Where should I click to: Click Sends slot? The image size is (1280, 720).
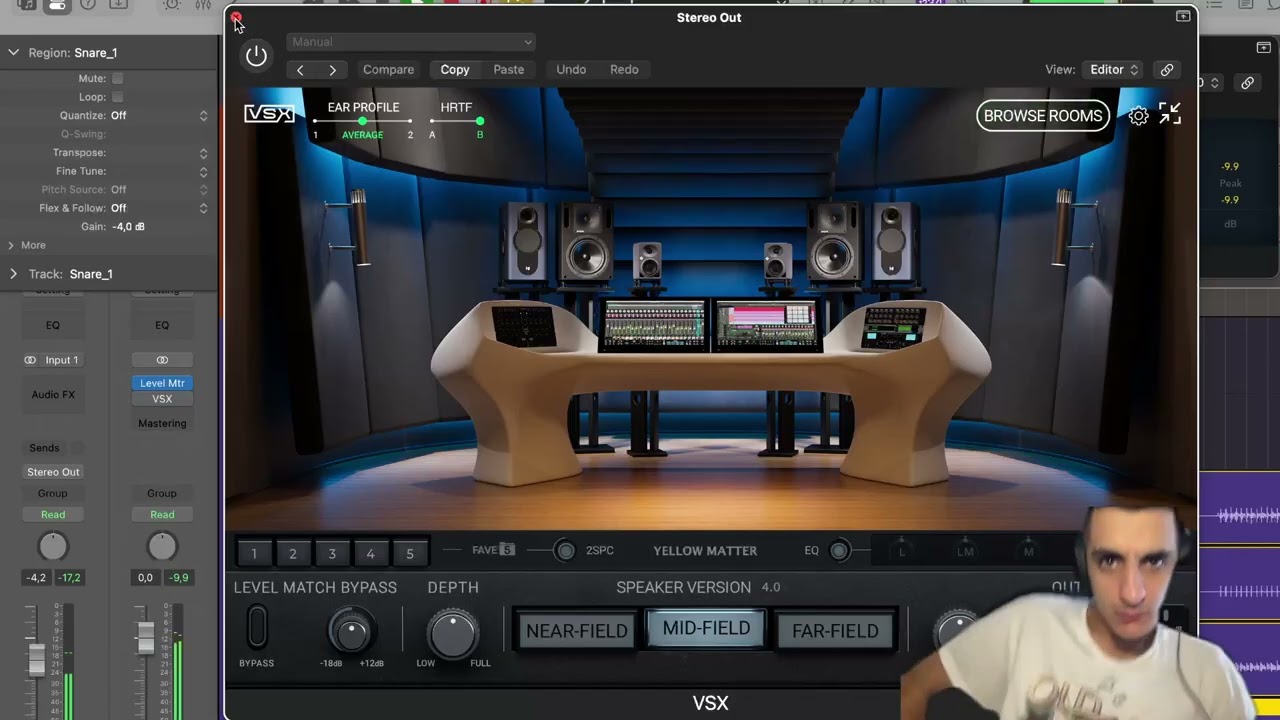coord(44,448)
